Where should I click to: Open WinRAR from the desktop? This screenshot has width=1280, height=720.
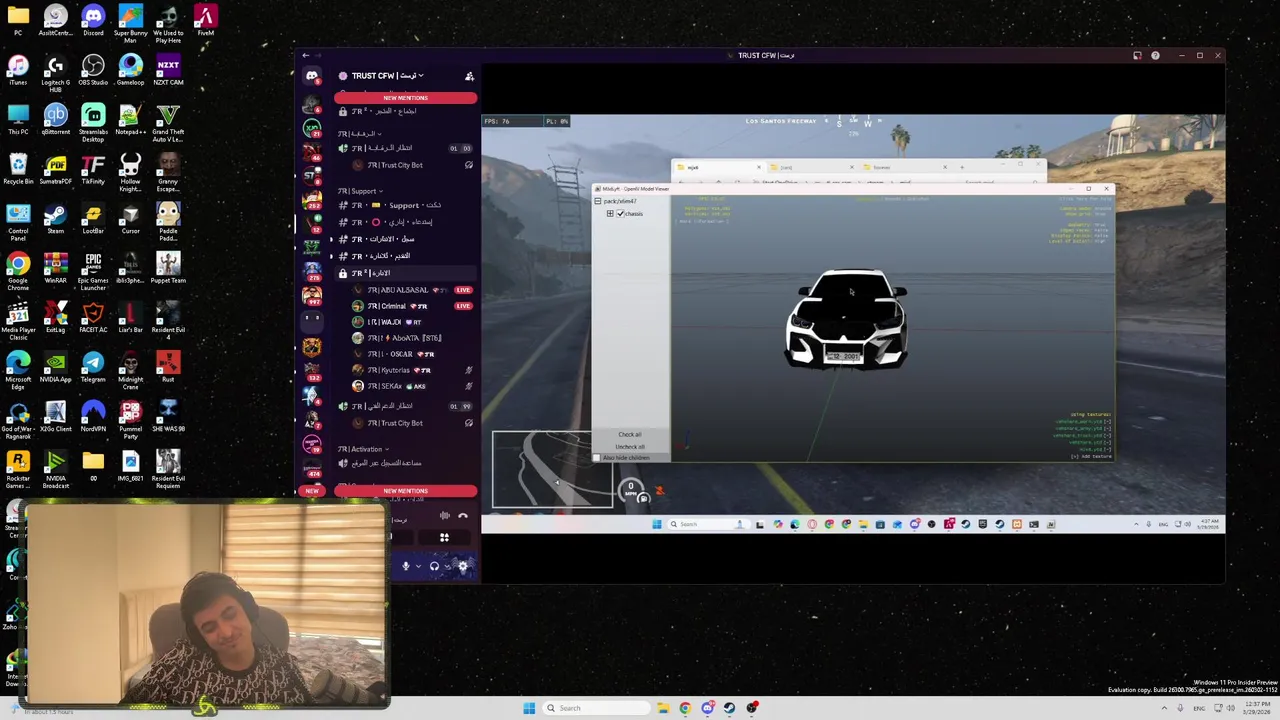pos(55,268)
